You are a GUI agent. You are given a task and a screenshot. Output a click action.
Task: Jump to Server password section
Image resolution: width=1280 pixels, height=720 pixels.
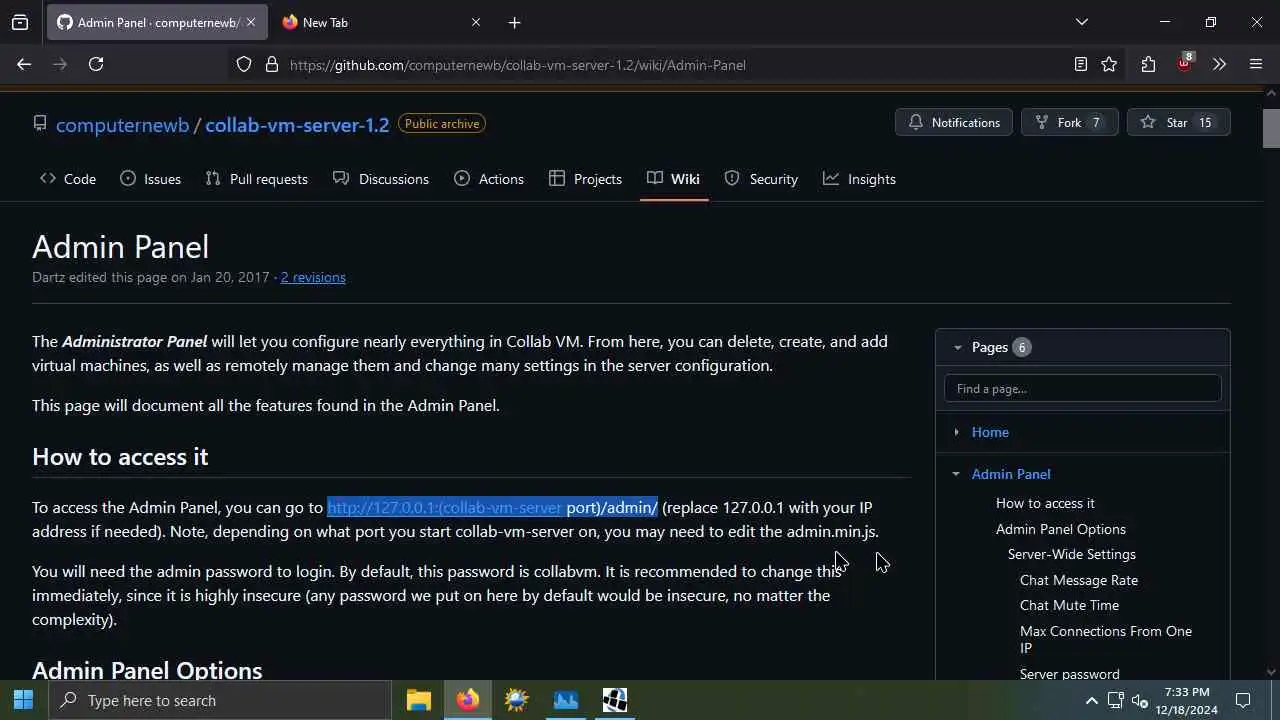(1070, 674)
